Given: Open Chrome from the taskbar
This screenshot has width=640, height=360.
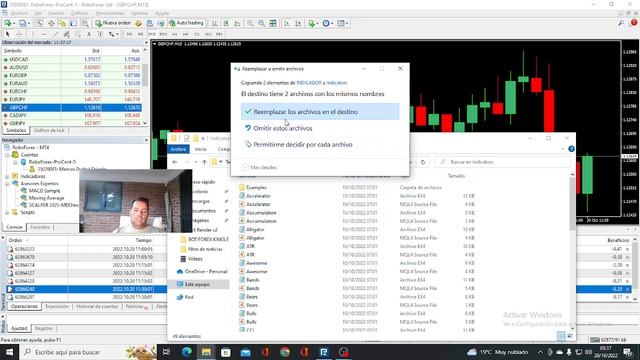Looking at the screenshot, I should [284, 352].
